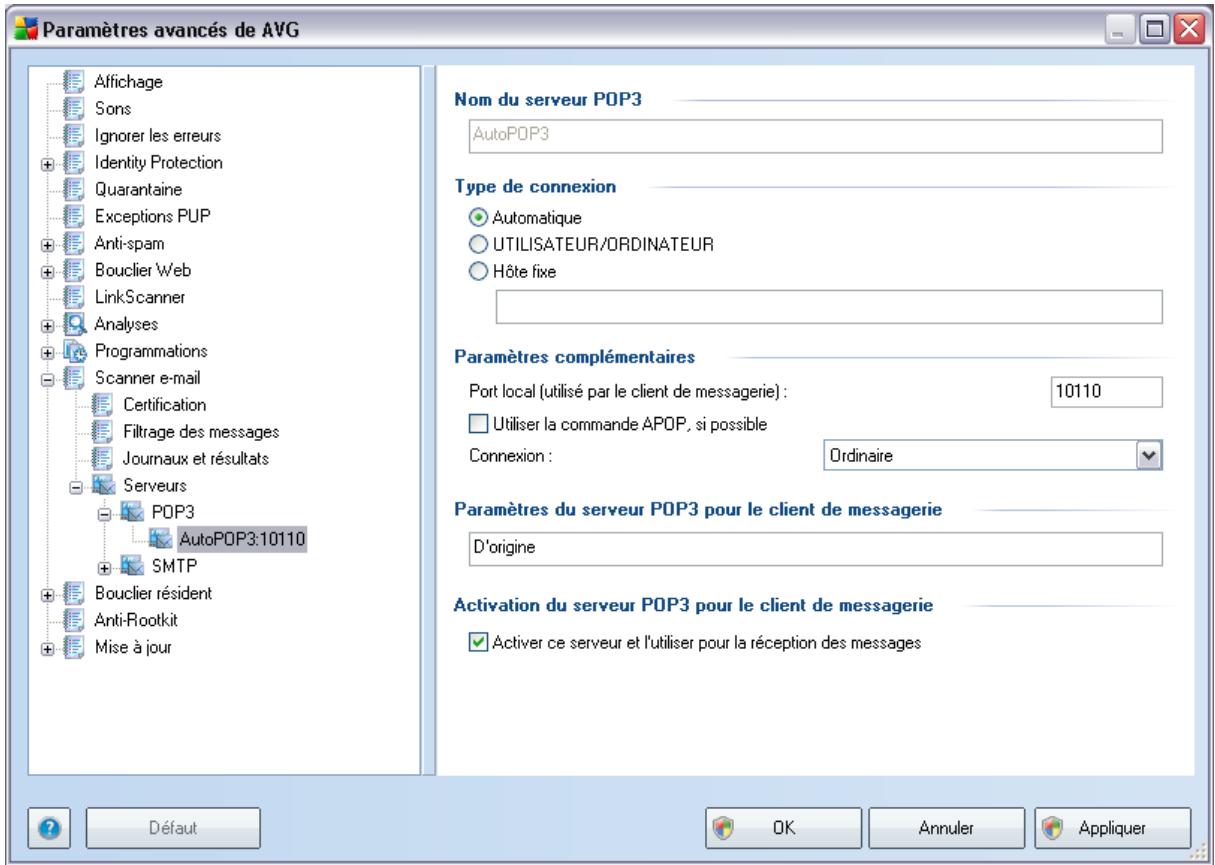Expand the Analyses node
1215x865 pixels.
pos(48,325)
